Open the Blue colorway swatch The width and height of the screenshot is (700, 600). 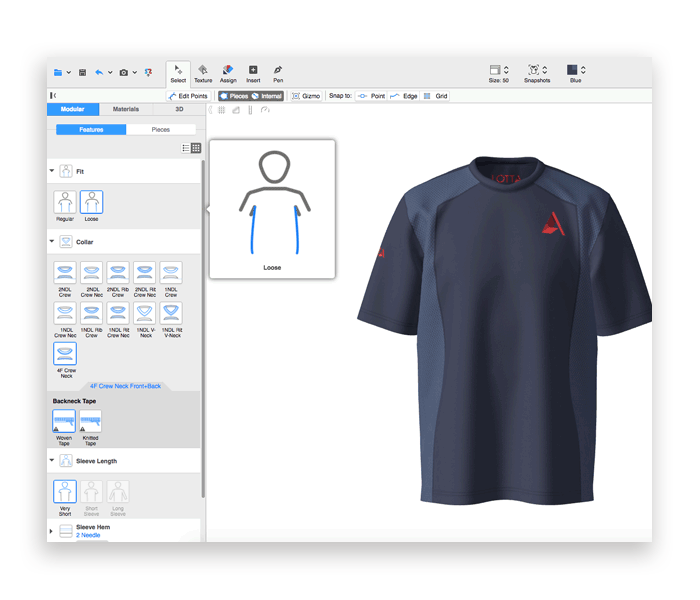point(576,74)
